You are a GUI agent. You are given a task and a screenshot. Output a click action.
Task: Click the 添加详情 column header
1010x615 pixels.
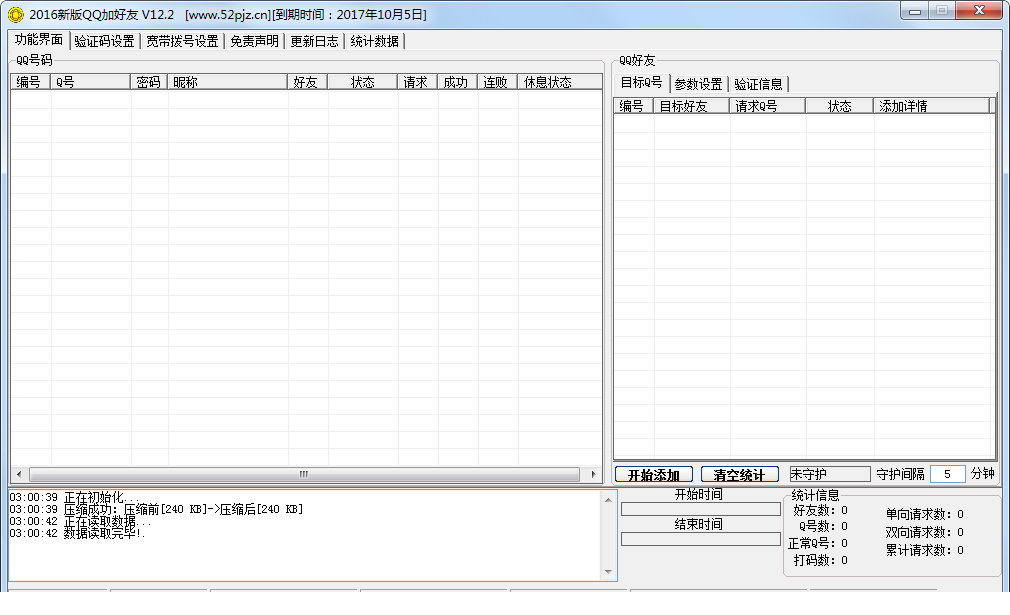pyautogui.click(x=931, y=106)
